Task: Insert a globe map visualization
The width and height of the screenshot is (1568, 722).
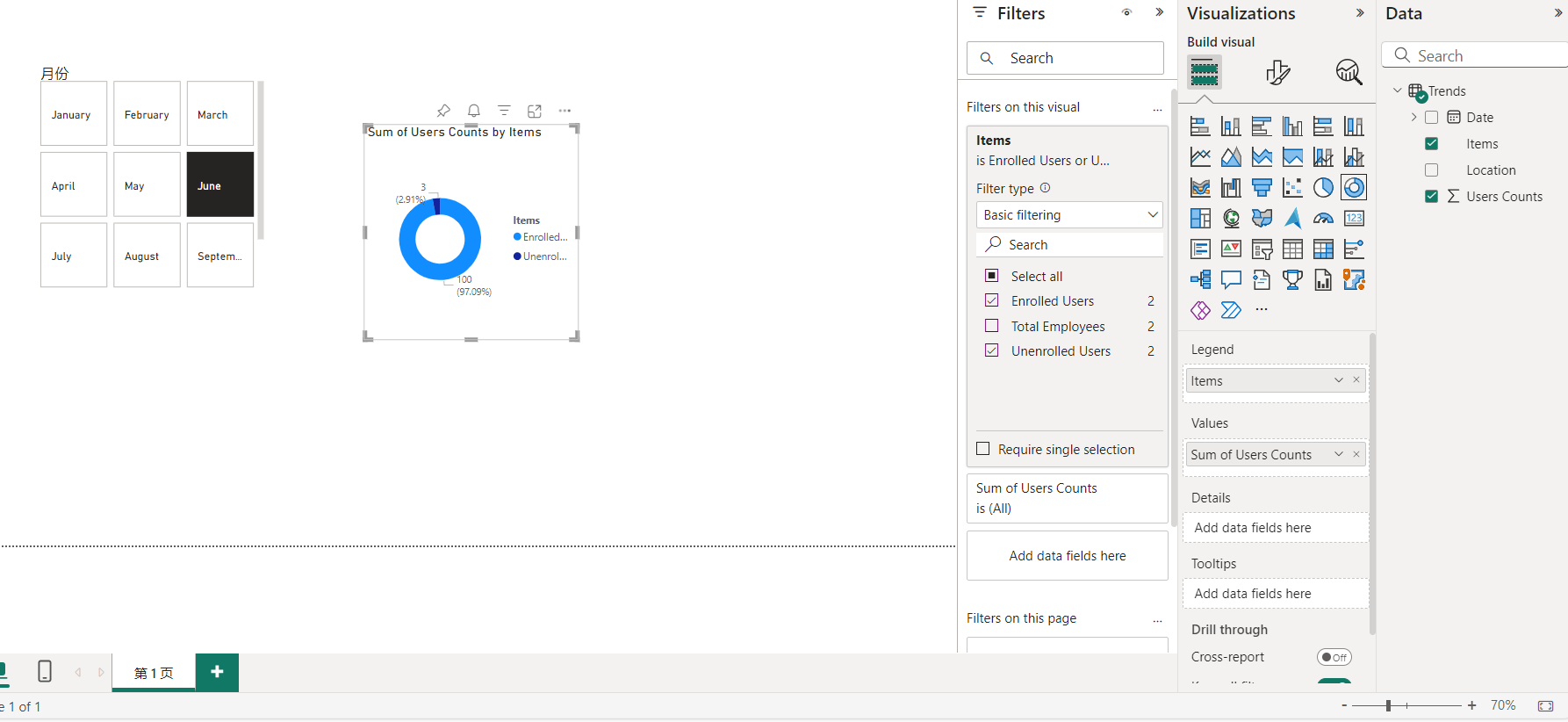Action: (x=1231, y=219)
